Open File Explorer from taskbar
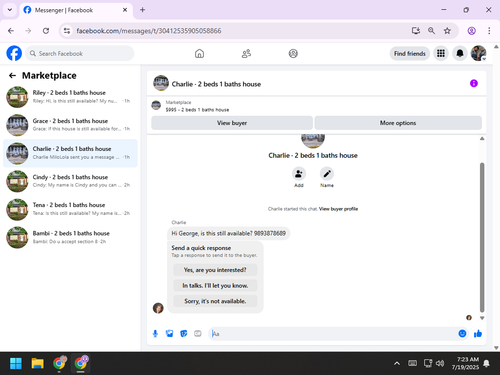The width and height of the screenshot is (500, 375). [37, 363]
